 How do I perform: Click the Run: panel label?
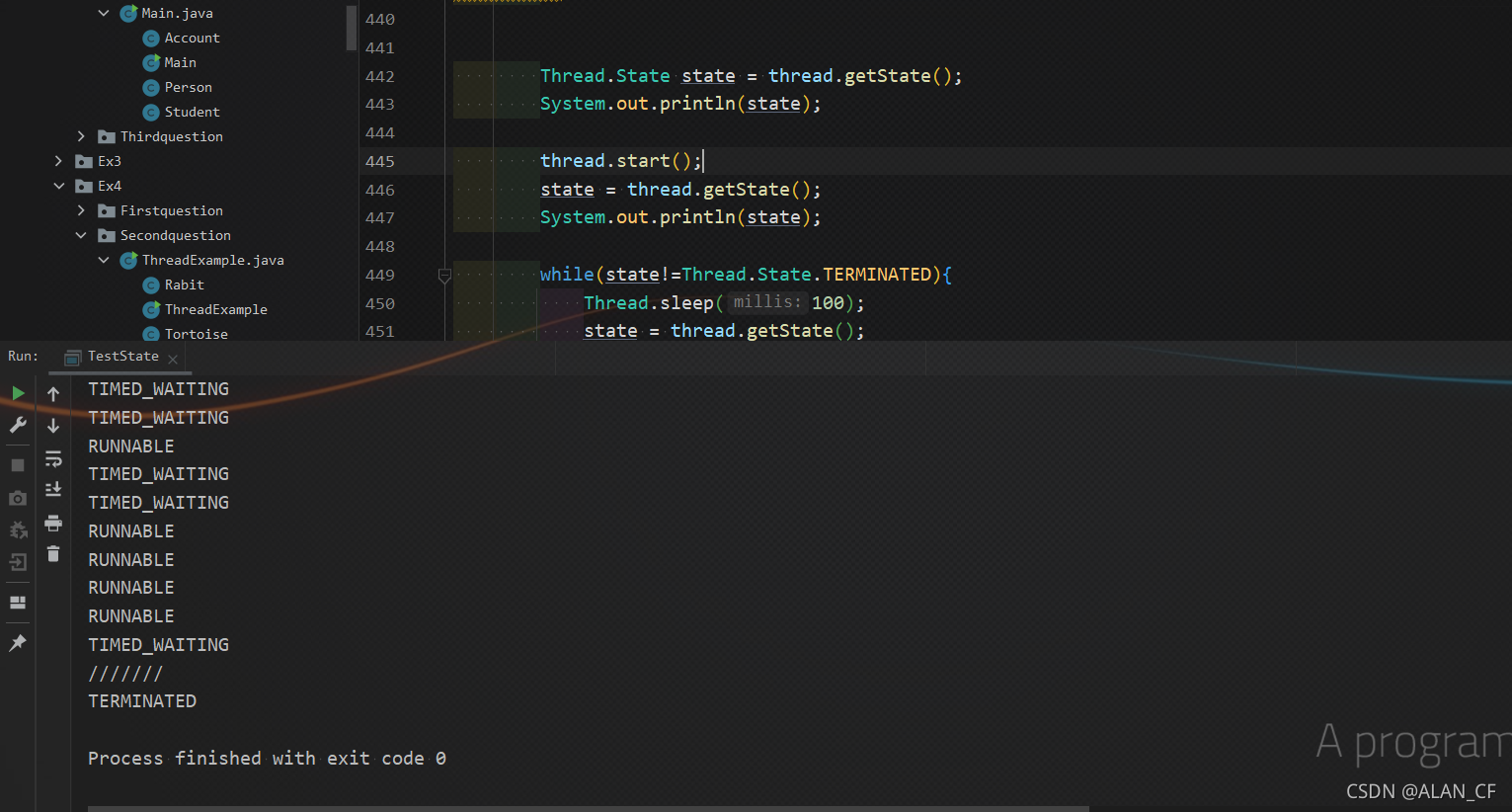(x=24, y=357)
